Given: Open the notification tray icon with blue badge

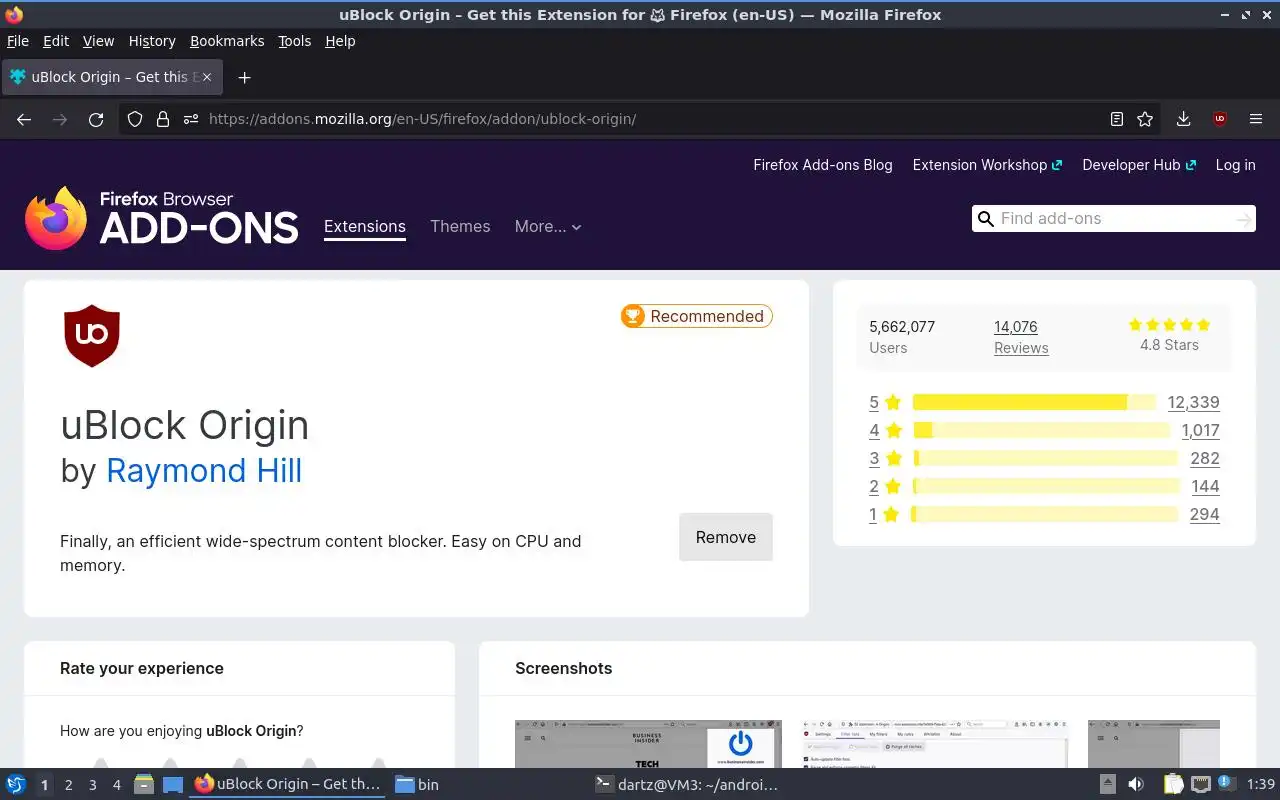Looking at the screenshot, I should tap(1228, 785).
